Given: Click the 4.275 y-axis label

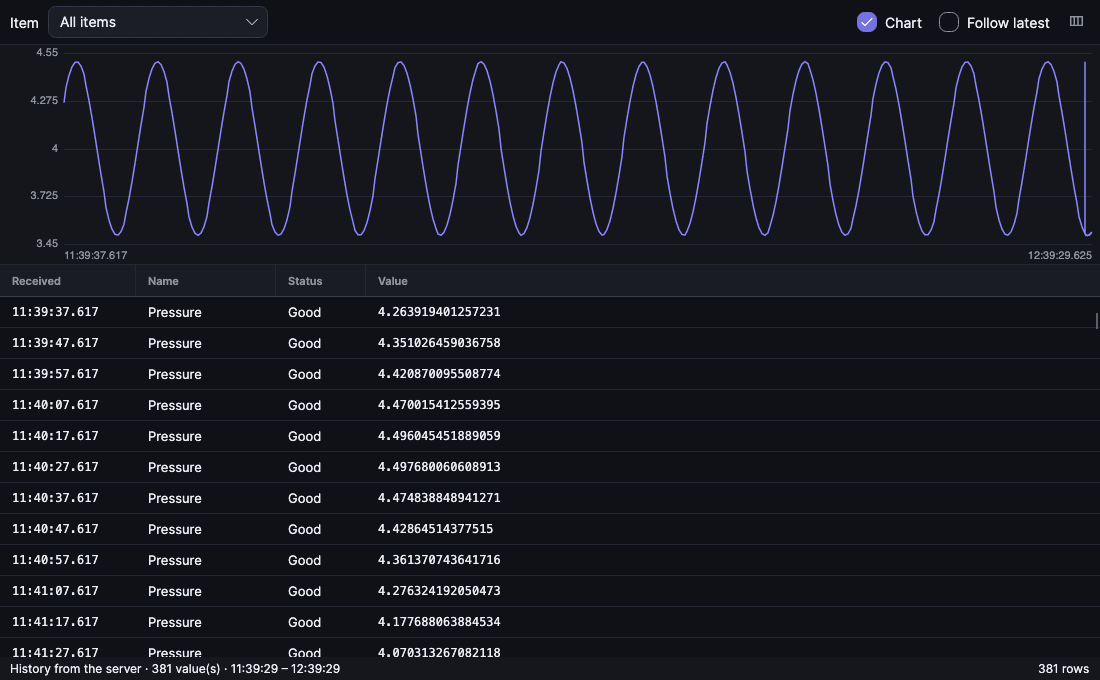Looking at the screenshot, I should click(43, 100).
